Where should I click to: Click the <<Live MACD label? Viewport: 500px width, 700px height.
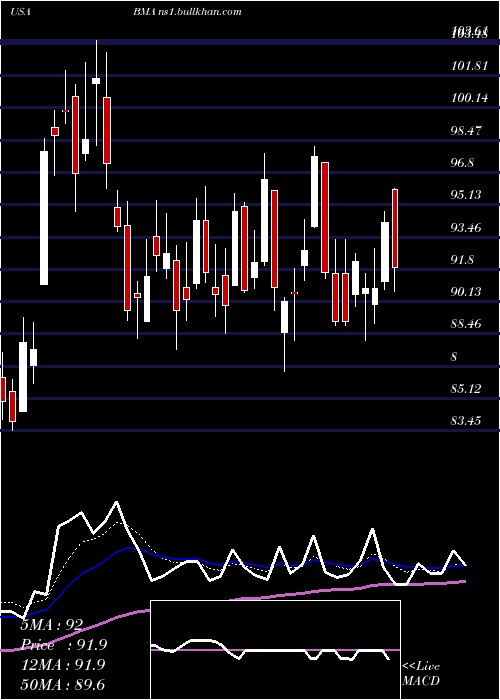pos(421,673)
